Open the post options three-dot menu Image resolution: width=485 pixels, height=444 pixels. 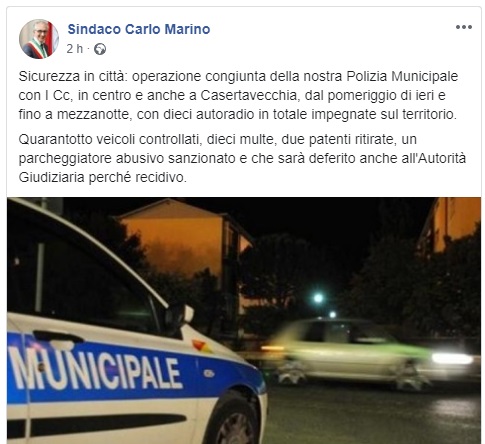464,27
